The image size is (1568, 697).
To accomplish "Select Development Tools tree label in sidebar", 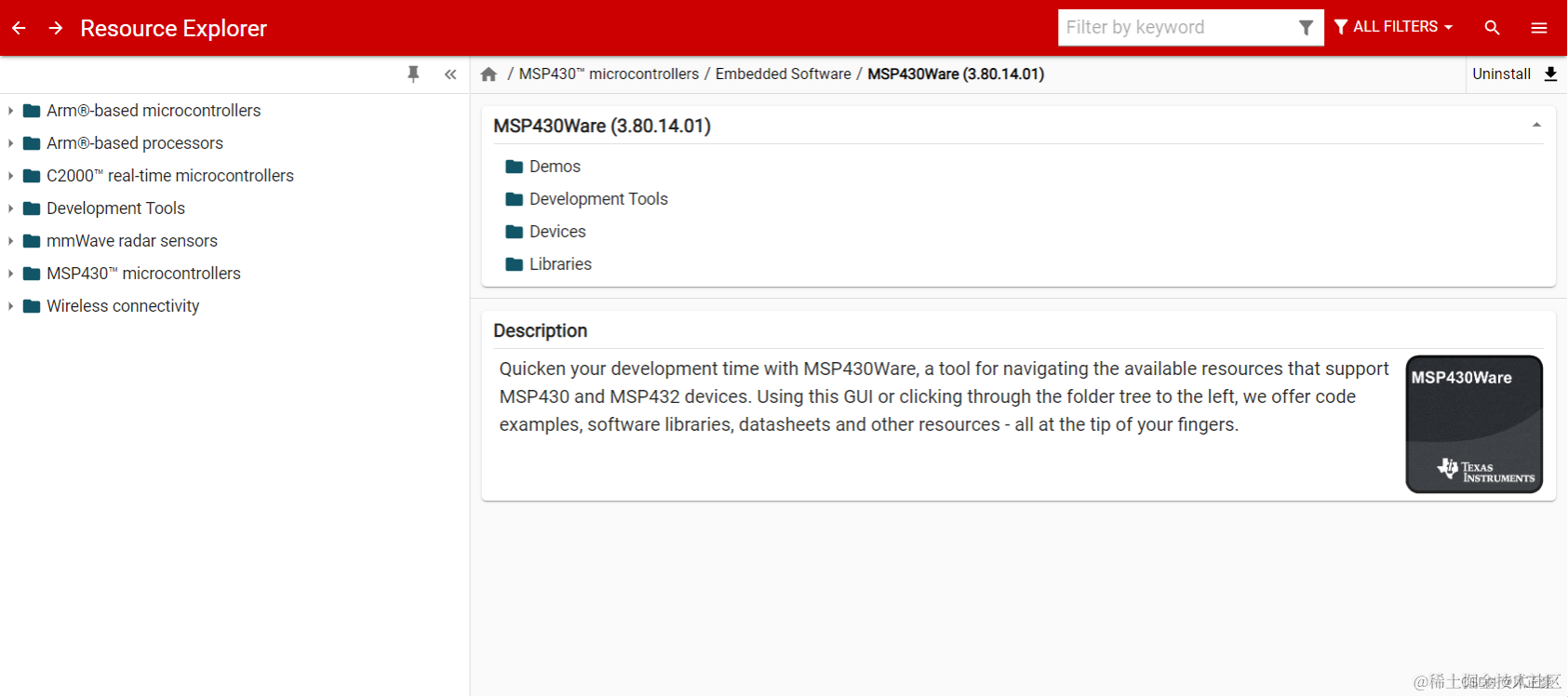I will click(115, 208).
